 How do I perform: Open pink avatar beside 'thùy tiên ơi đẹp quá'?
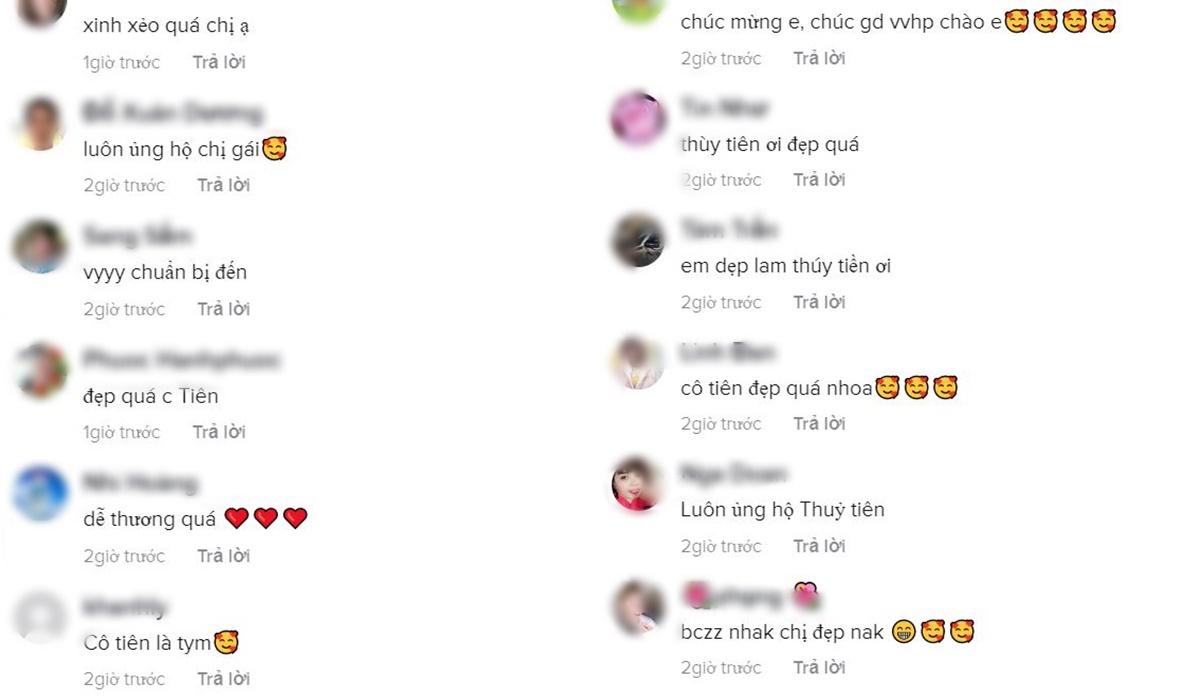[x=638, y=119]
